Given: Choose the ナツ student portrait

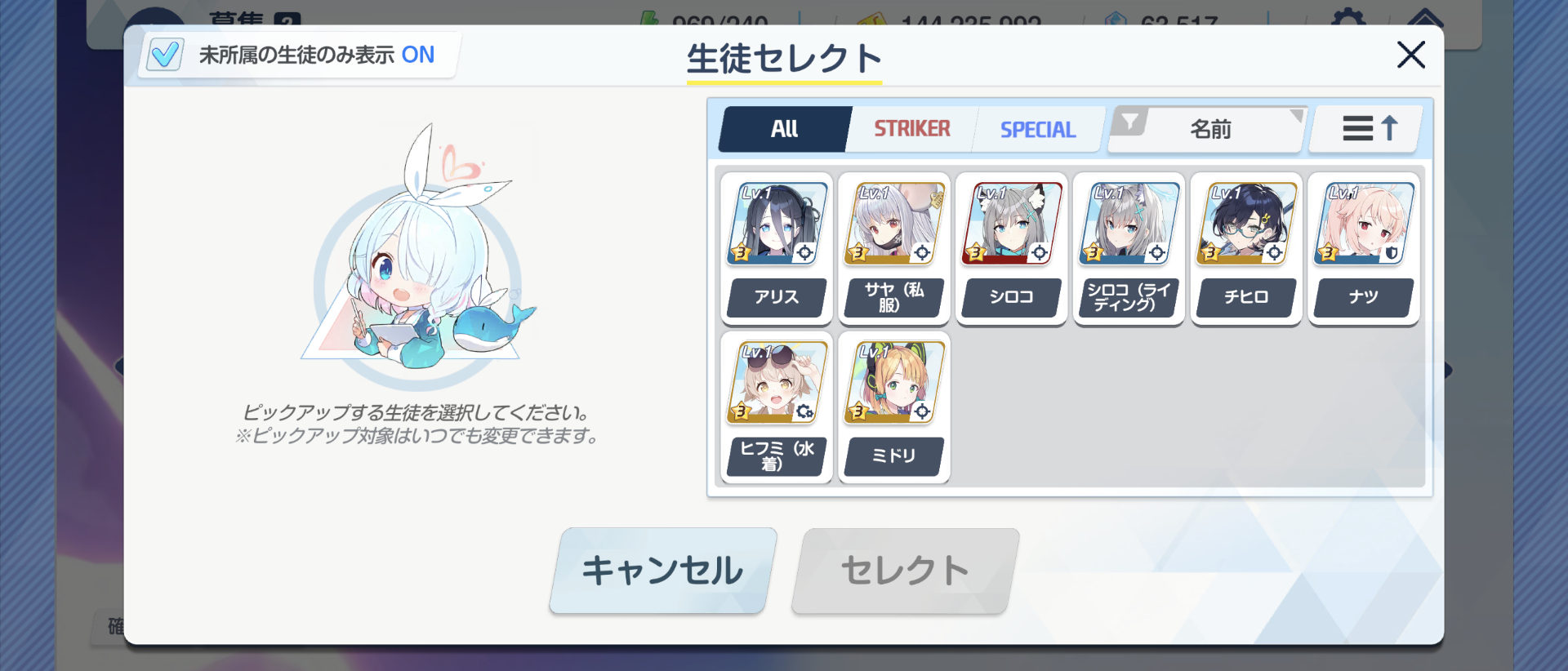Looking at the screenshot, I should coord(1364,224).
